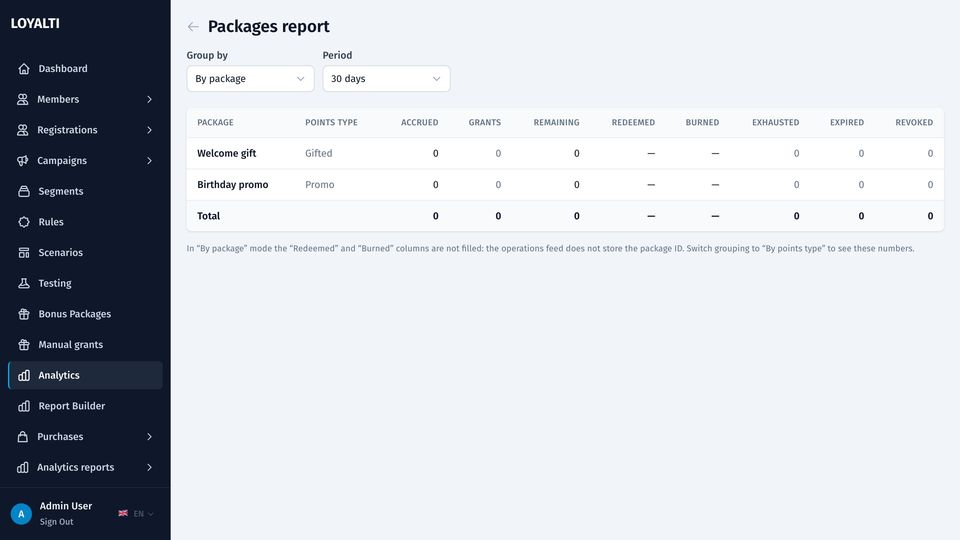Click the PACKAGE column header

tap(216, 122)
